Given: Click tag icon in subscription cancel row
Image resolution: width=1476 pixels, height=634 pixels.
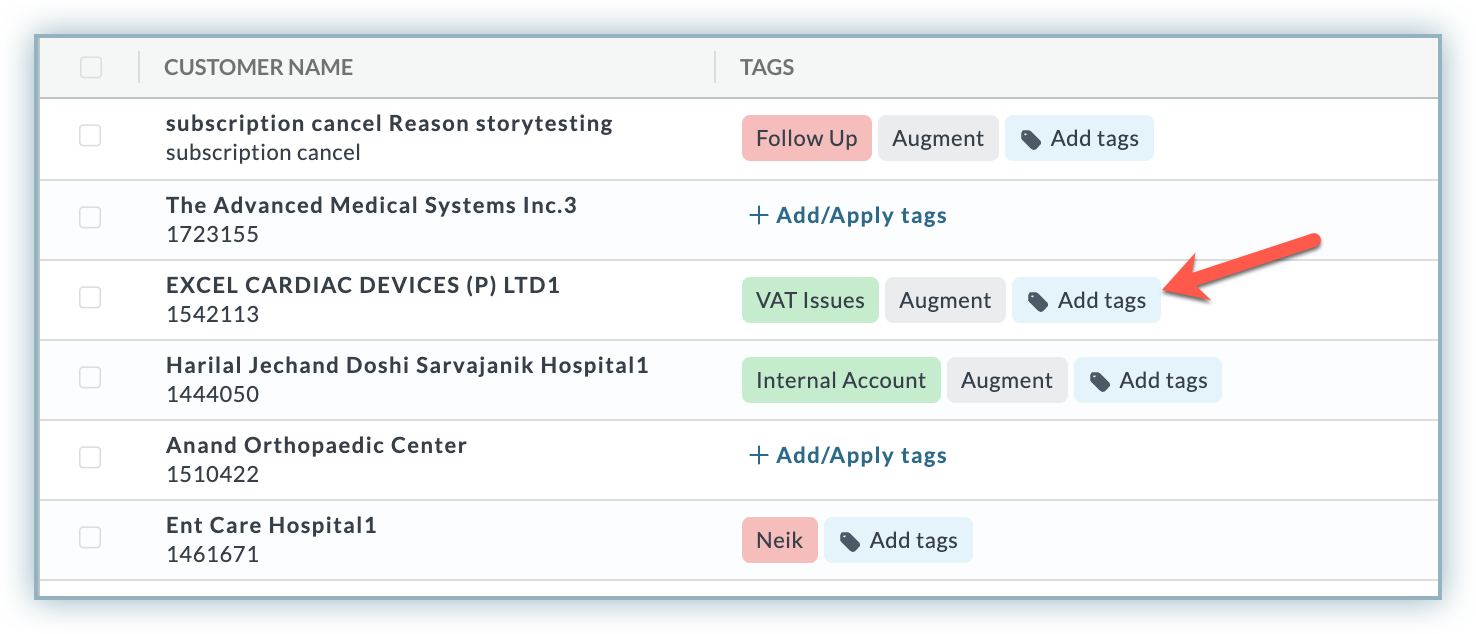Looking at the screenshot, I should (1031, 140).
